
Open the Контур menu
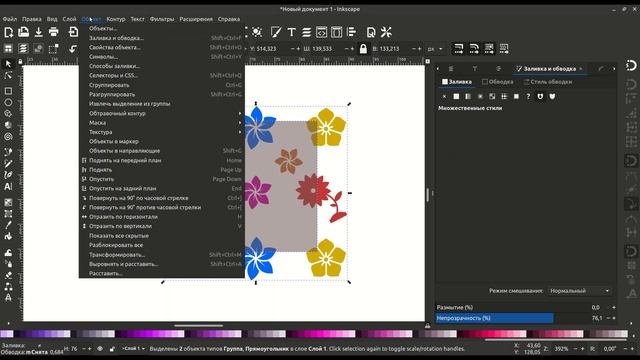pos(116,19)
